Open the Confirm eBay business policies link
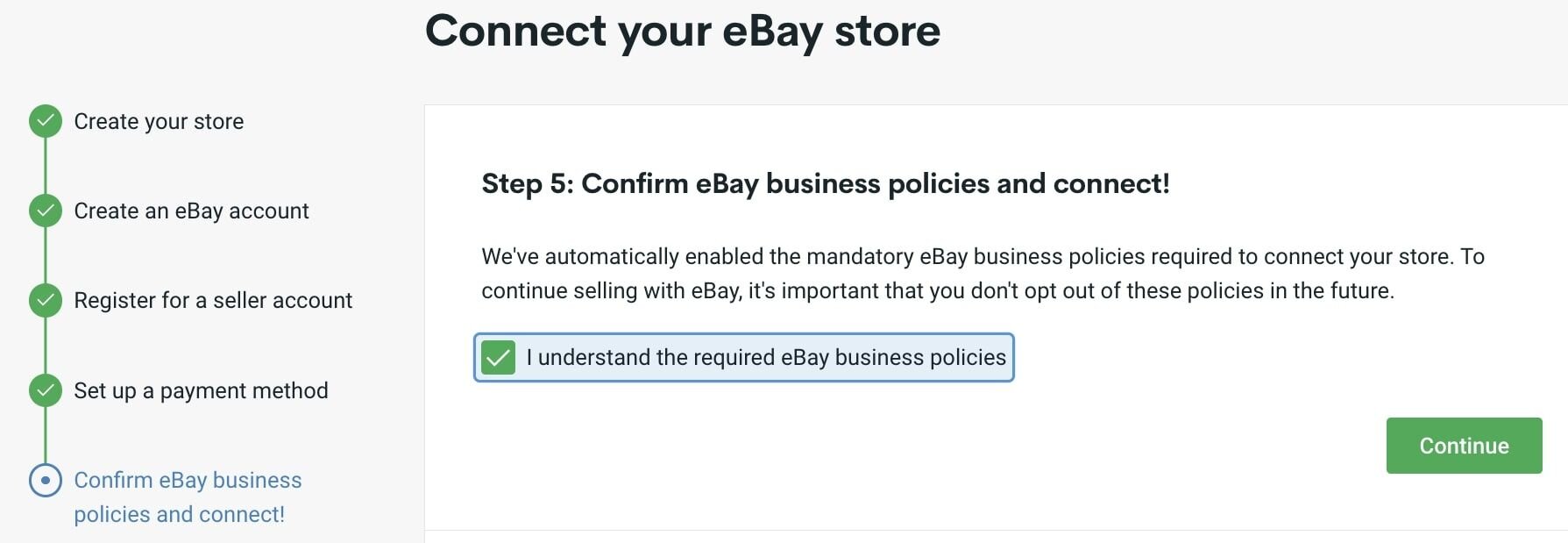Viewport: 1568px width, 543px height. pyautogui.click(x=188, y=497)
